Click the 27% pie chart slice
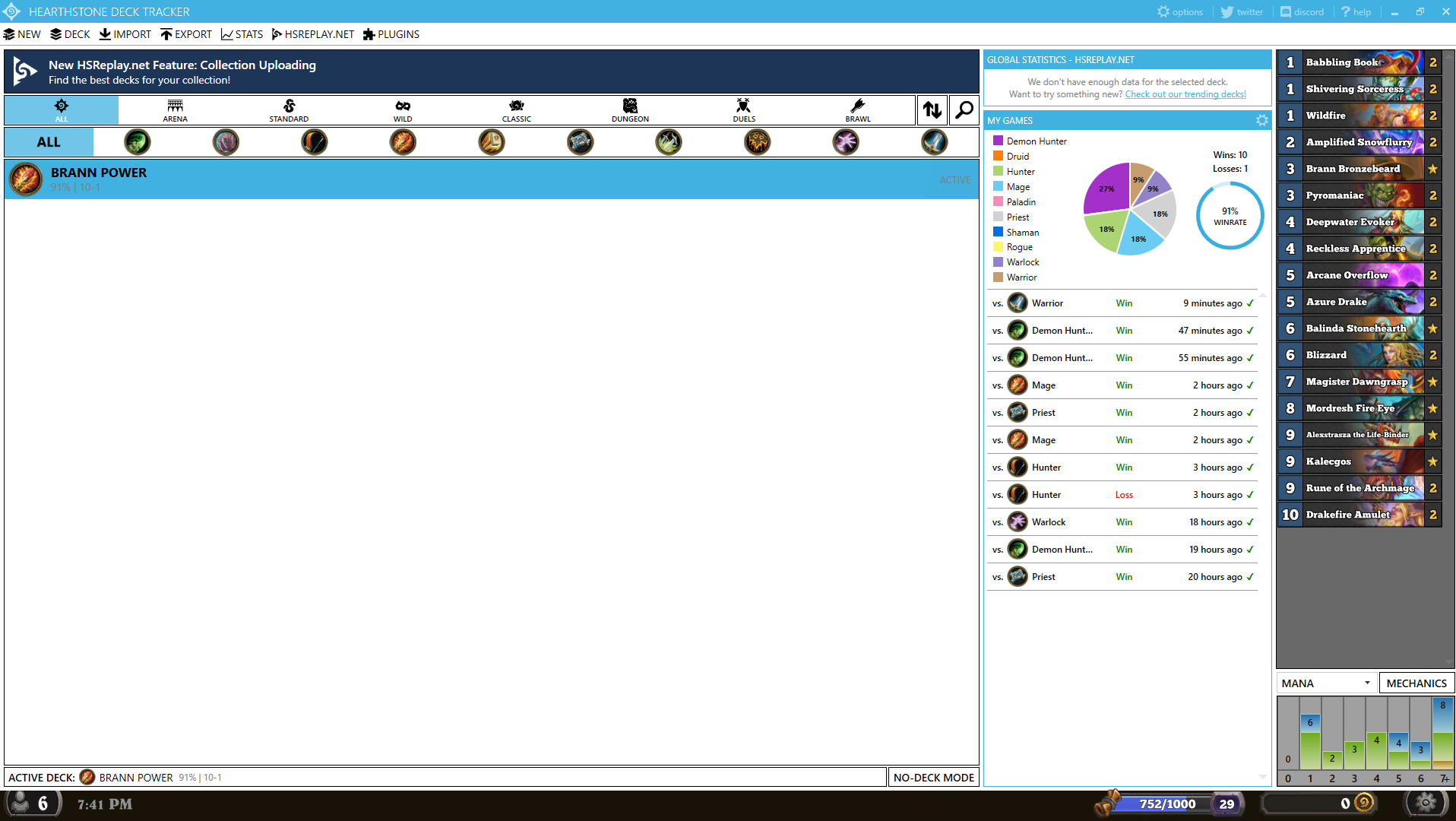This screenshot has width=1456, height=821. point(1107,189)
